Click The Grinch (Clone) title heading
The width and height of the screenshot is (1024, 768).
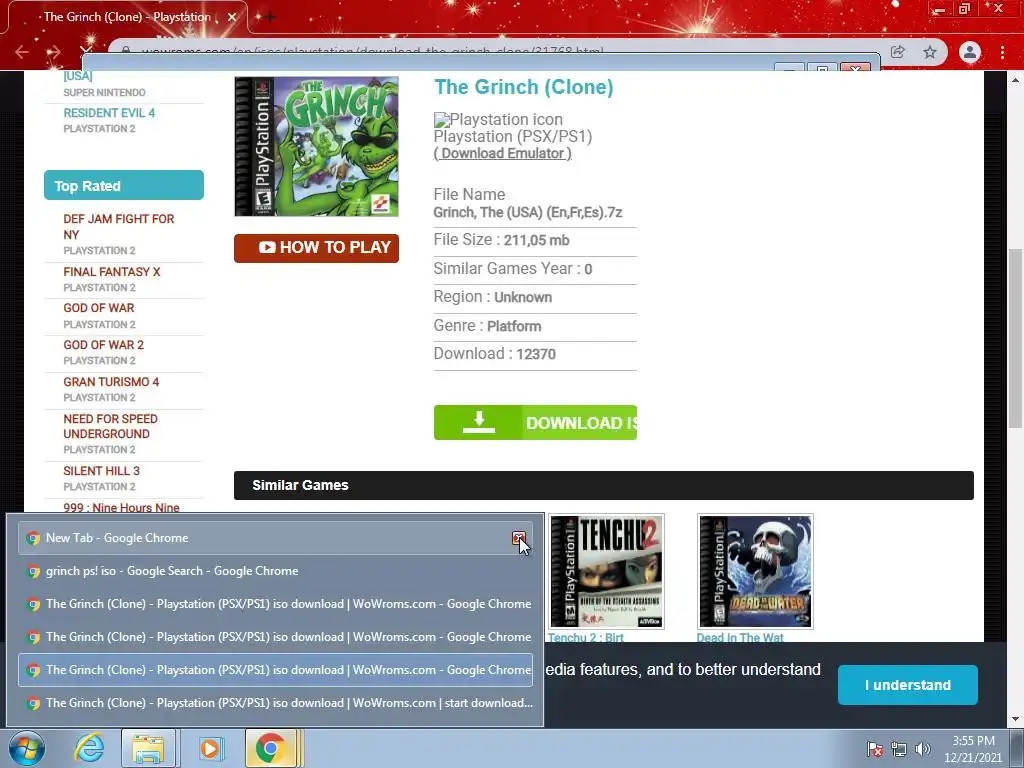[524, 87]
